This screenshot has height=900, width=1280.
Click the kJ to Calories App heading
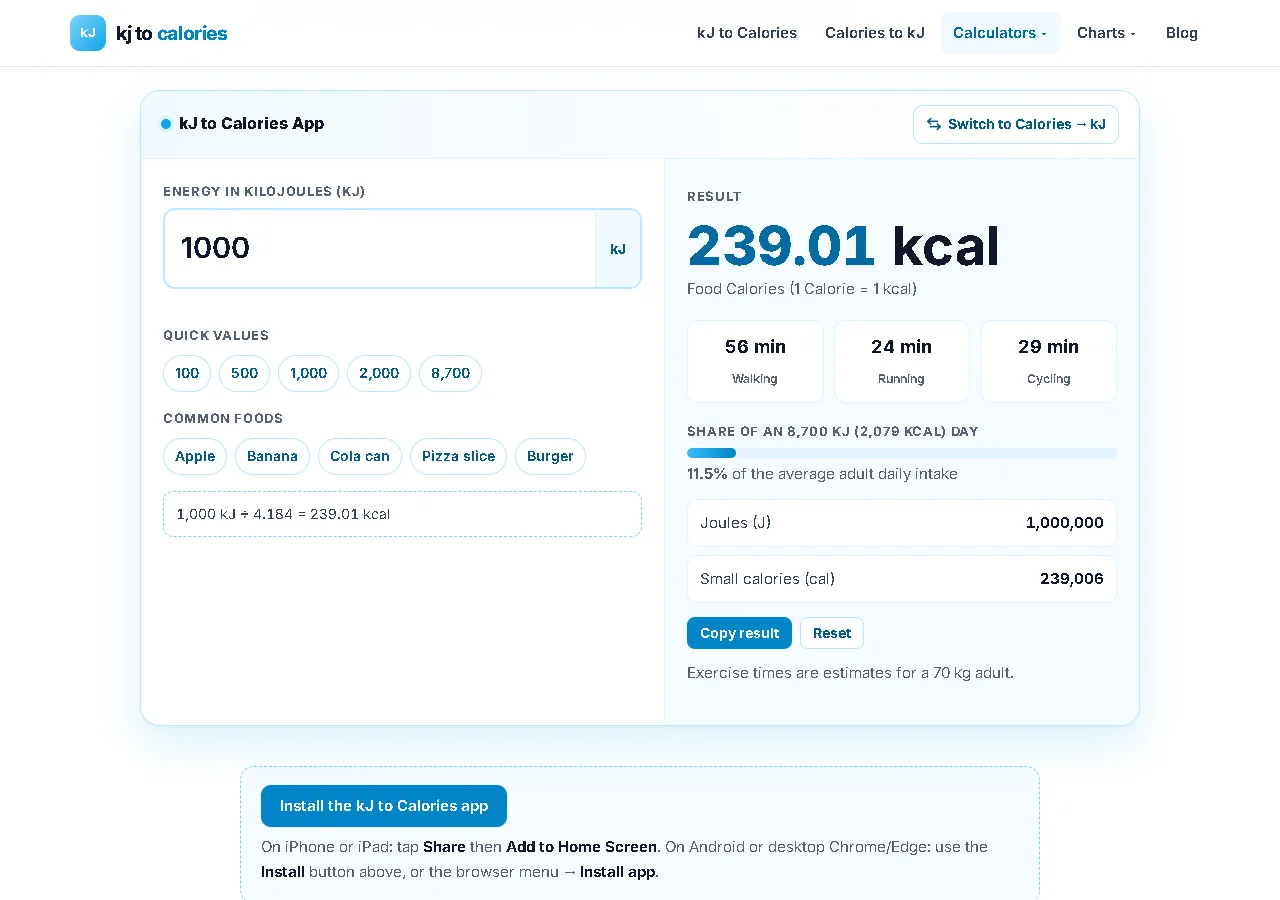click(x=252, y=124)
